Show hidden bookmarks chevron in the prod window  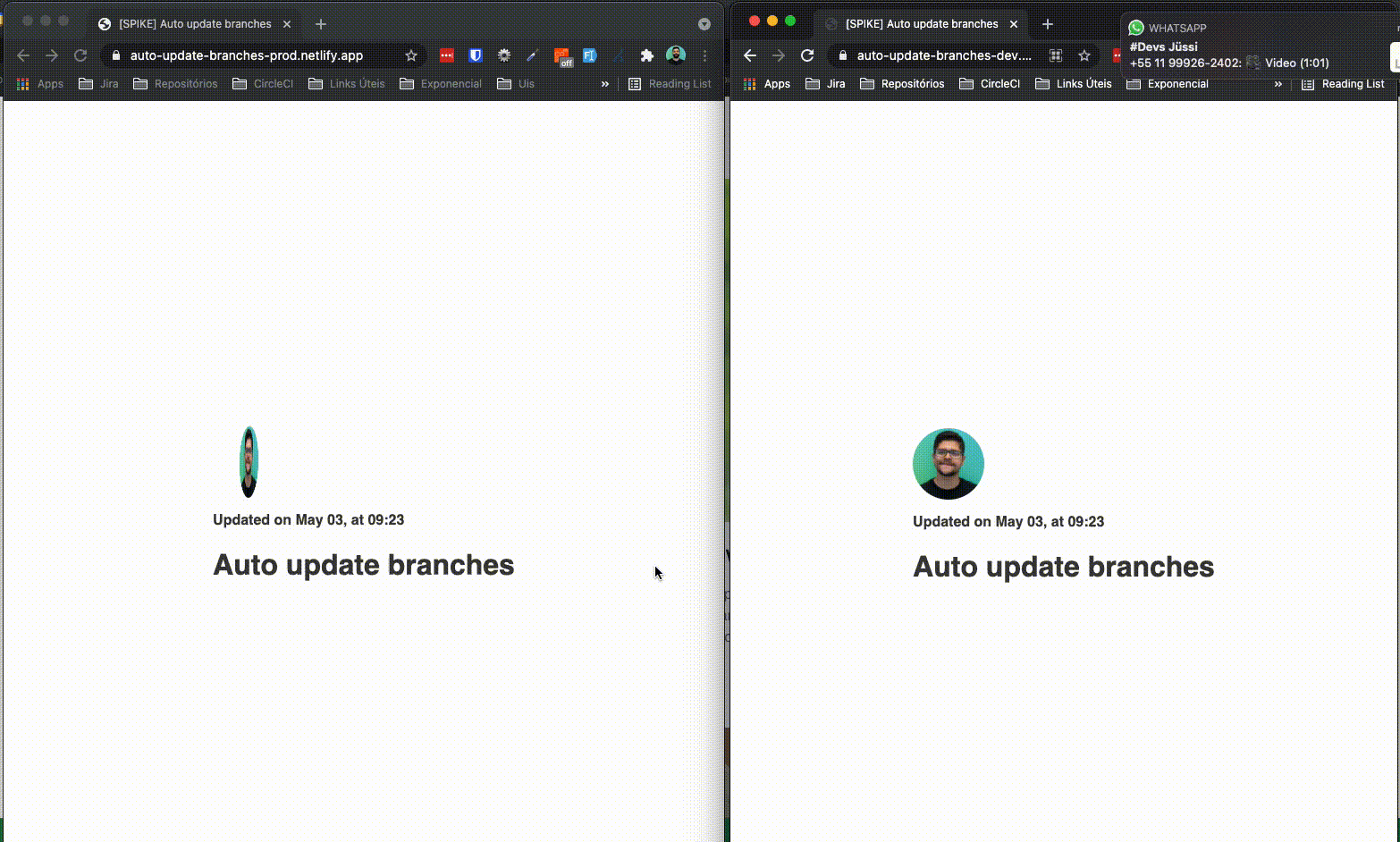tap(605, 84)
